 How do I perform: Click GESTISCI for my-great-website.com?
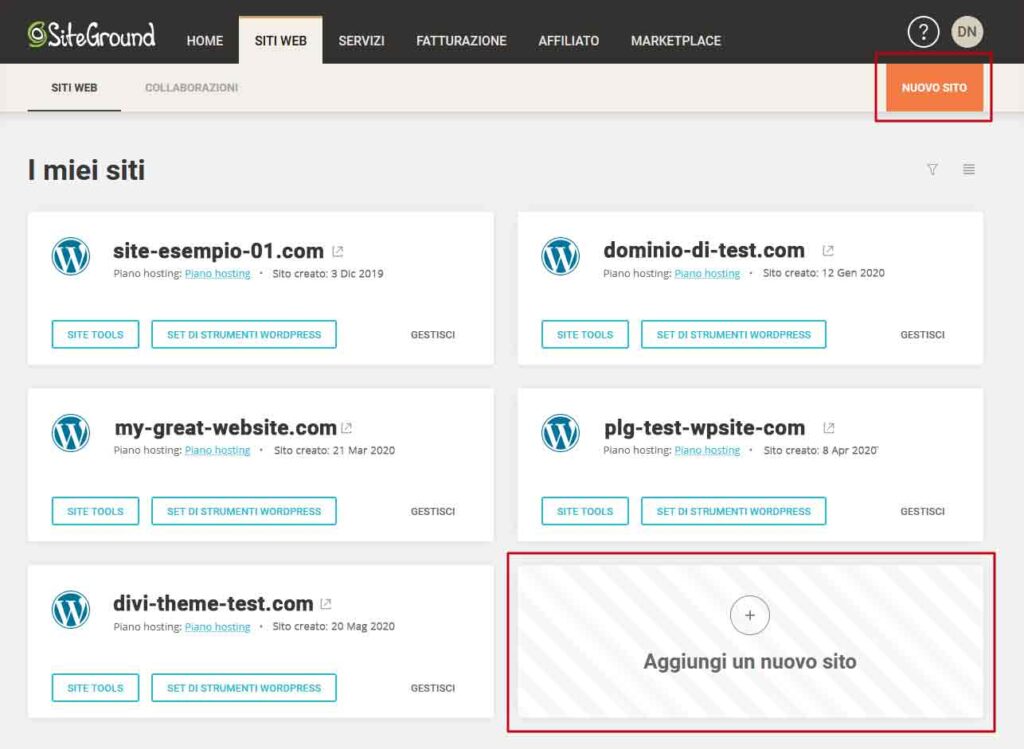click(432, 511)
